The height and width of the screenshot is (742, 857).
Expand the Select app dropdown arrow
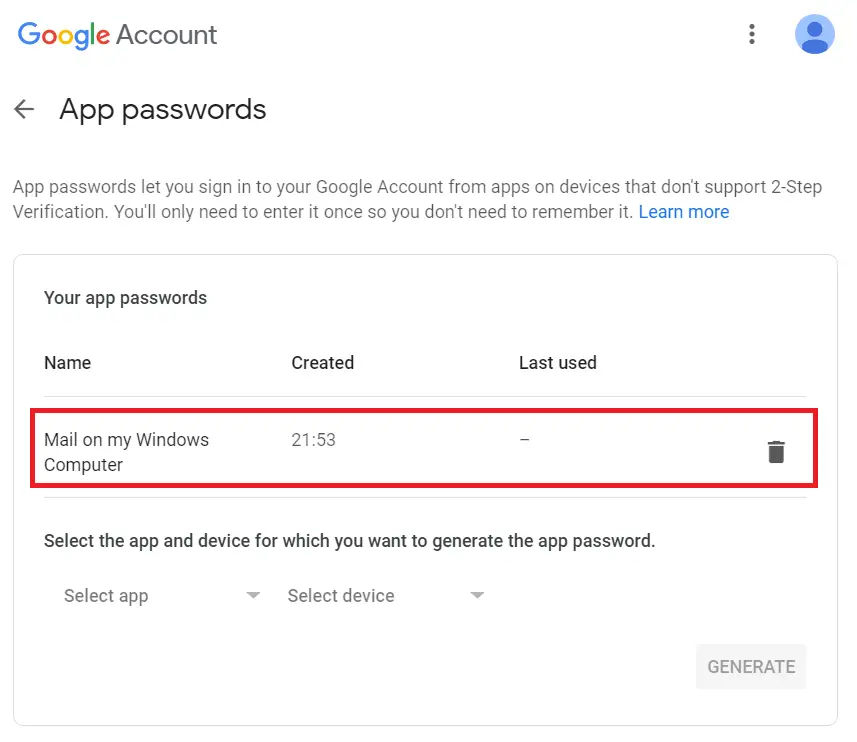pyautogui.click(x=253, y=595)
